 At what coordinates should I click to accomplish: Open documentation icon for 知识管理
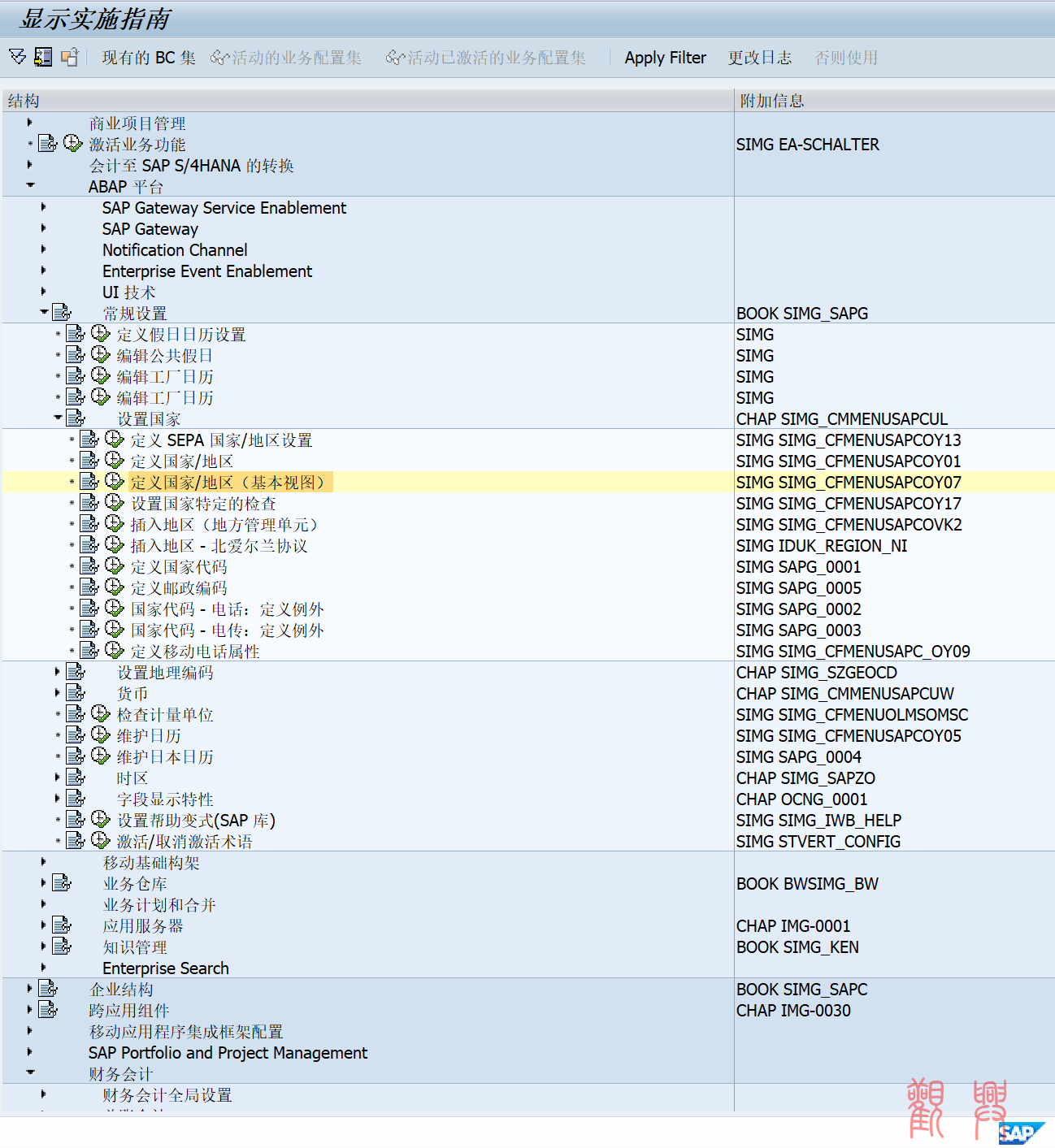(x=62, y=947)
